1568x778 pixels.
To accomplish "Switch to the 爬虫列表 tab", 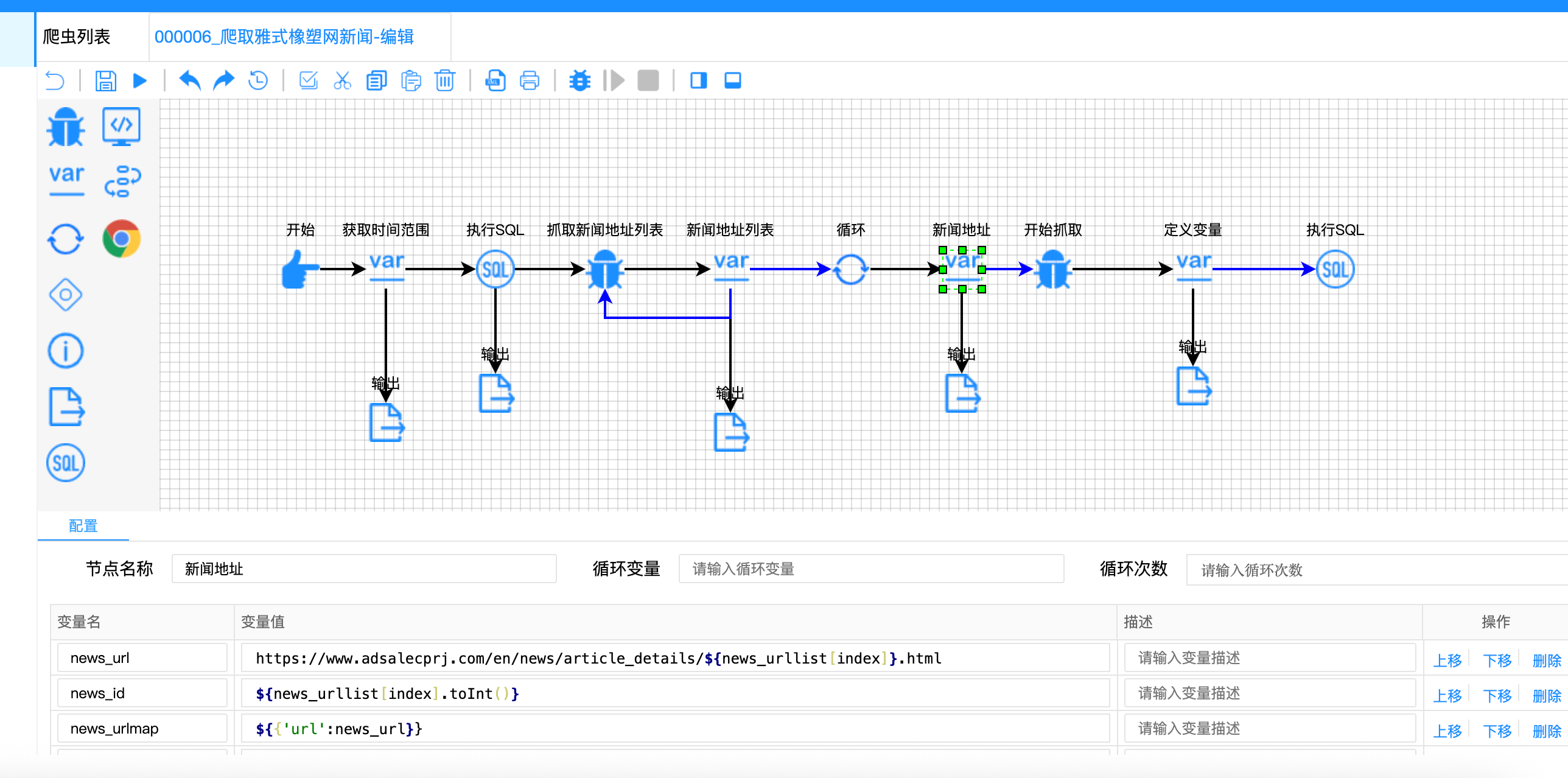I will coord(77,37).
